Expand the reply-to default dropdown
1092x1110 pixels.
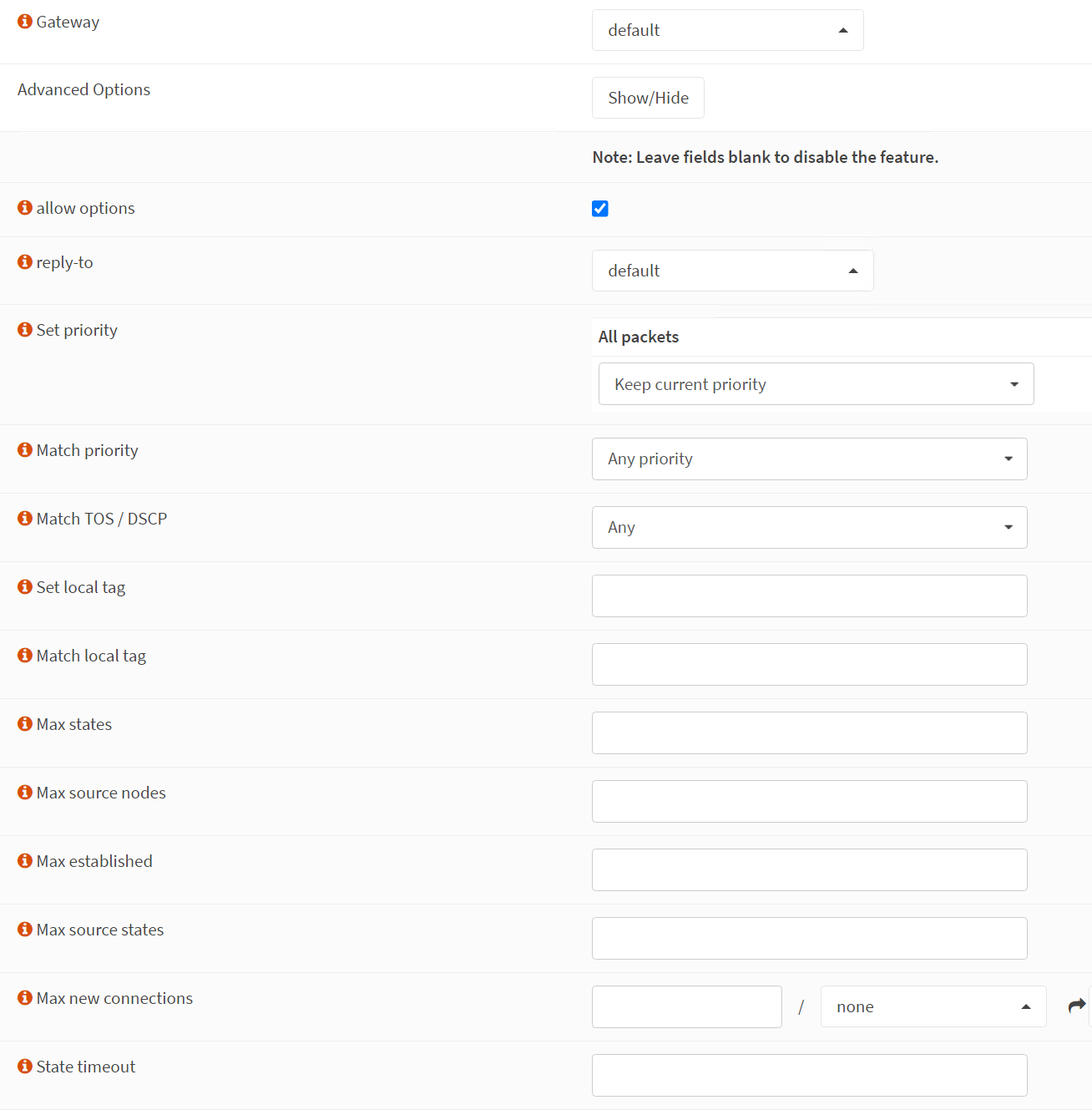coord(733,271)
